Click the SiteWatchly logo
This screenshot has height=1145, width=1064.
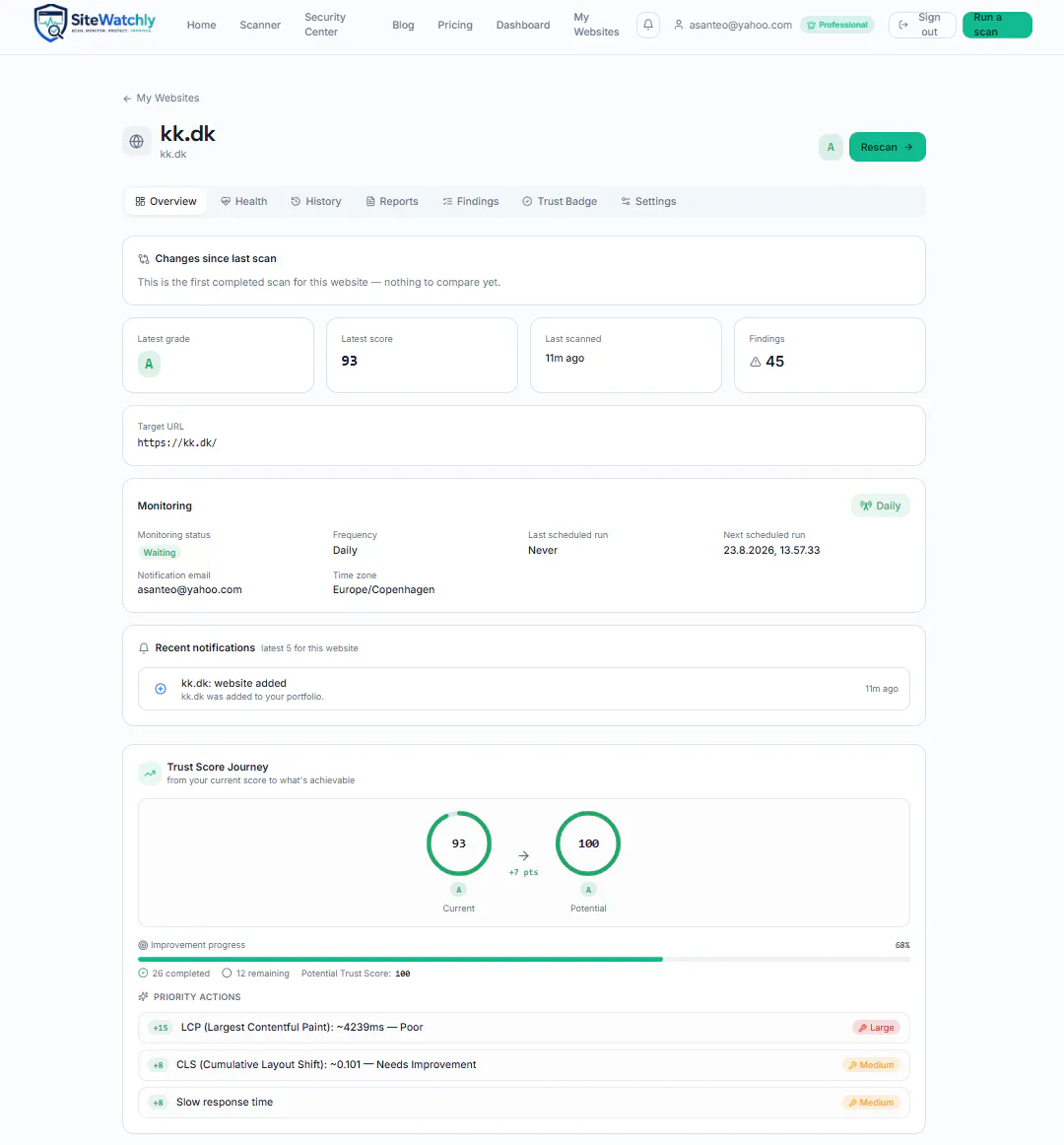(x=95, y=24)
